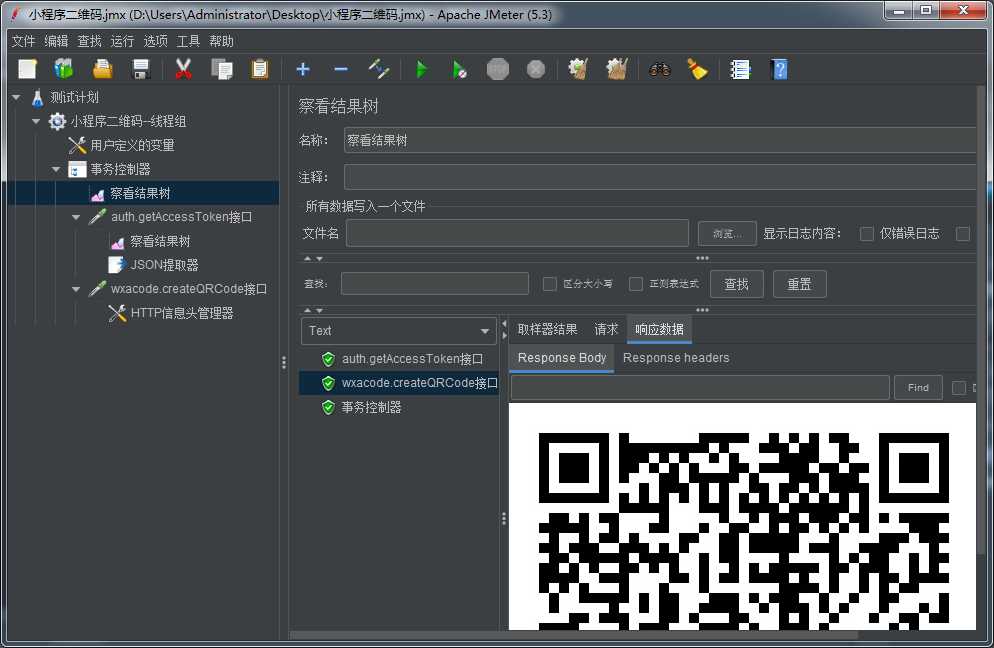Open the 帮助 menu
This screenshot has height=648, width=994.
[221, 41]
